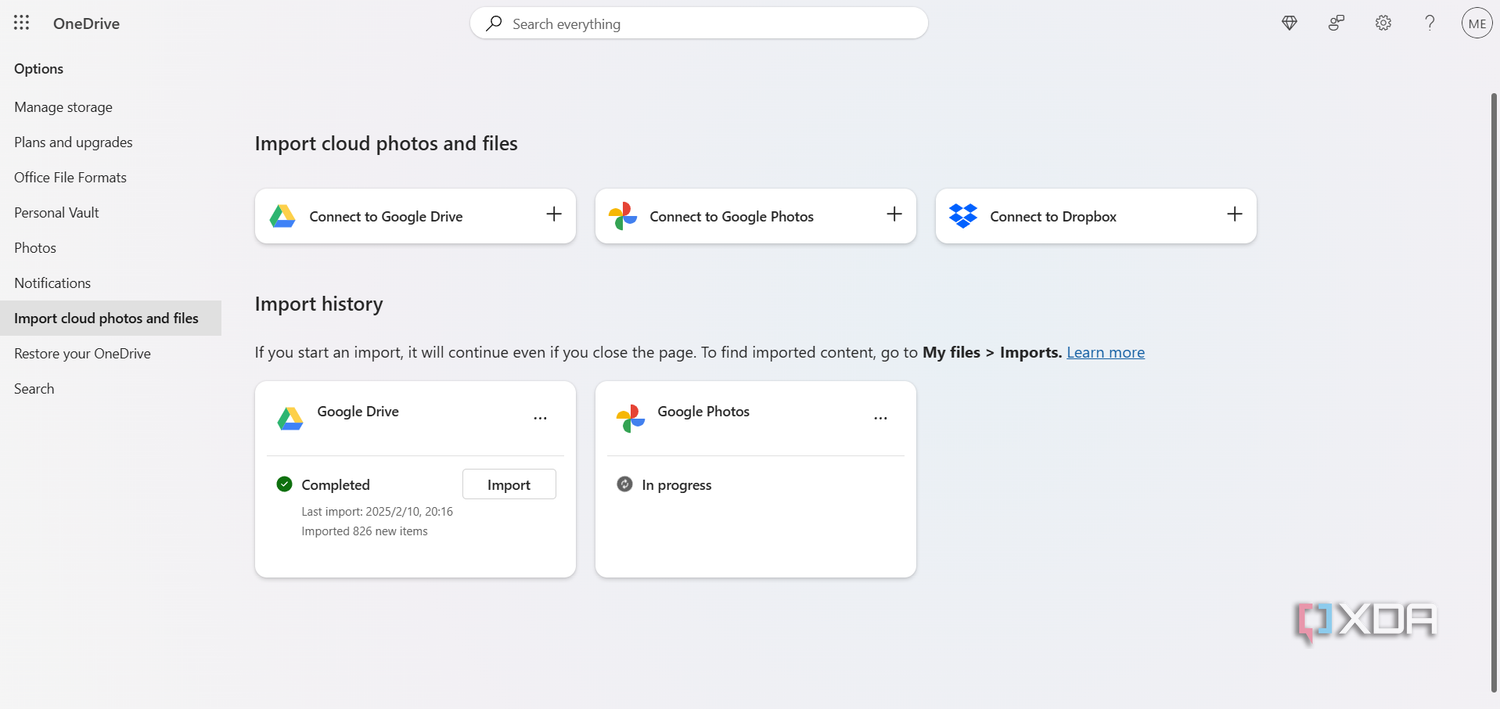Open Restore your OneDrive
This screenshot has height=709, width=1500.
[x=82, y=353]
